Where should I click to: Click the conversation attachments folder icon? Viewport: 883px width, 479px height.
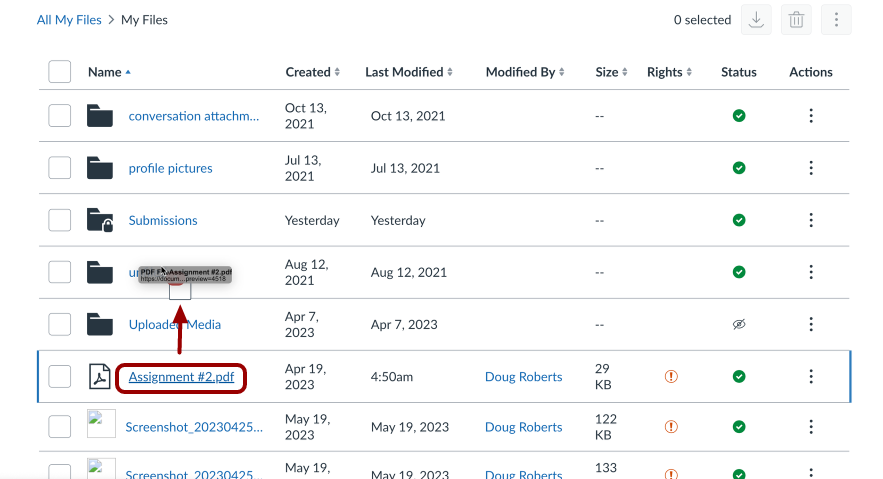coord(100,116)
